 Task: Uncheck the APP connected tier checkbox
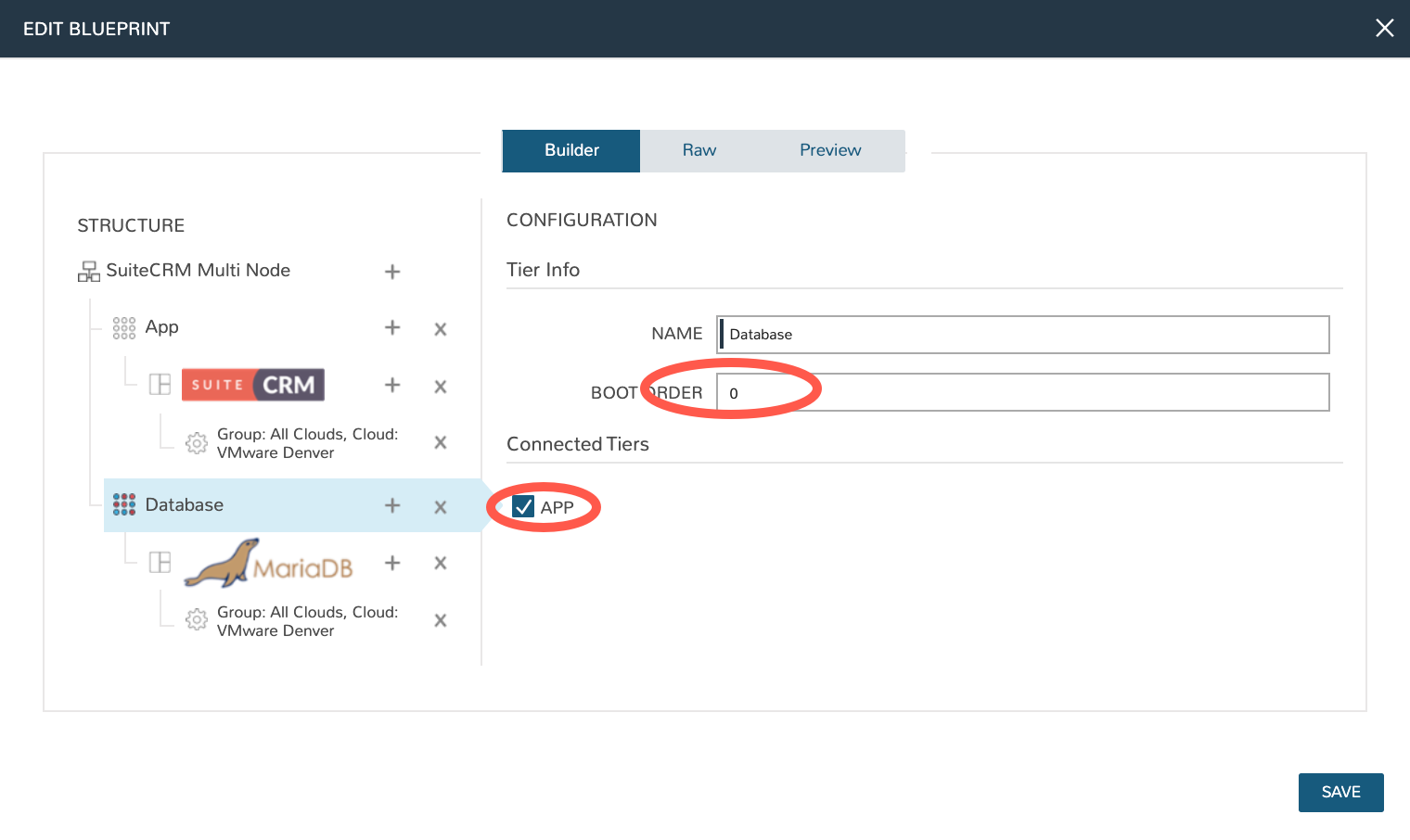coord(523,507)
